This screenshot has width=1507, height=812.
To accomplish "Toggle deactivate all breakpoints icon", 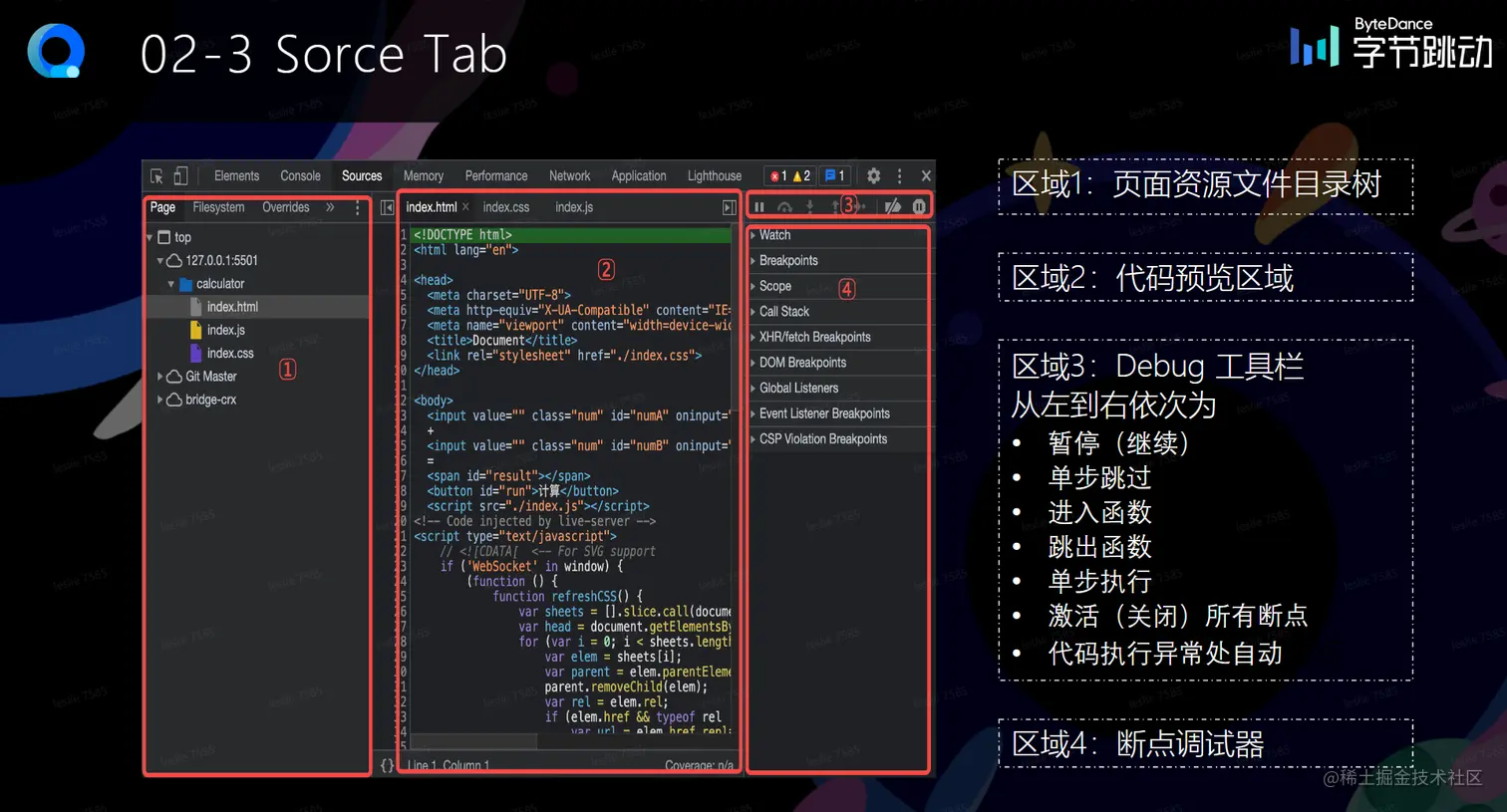I will point(893,206).
